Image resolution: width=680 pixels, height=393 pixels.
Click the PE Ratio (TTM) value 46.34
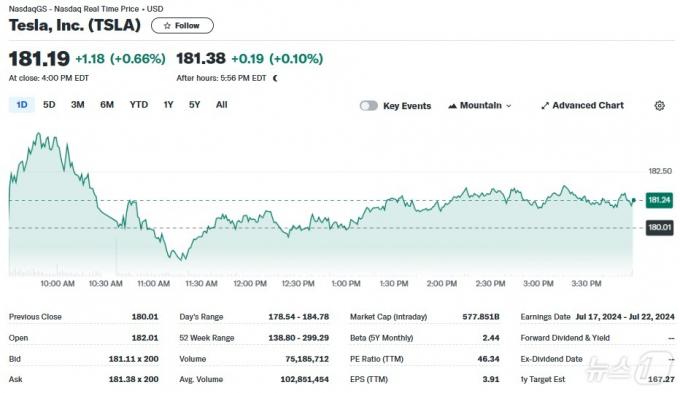(x=488, y=359)
